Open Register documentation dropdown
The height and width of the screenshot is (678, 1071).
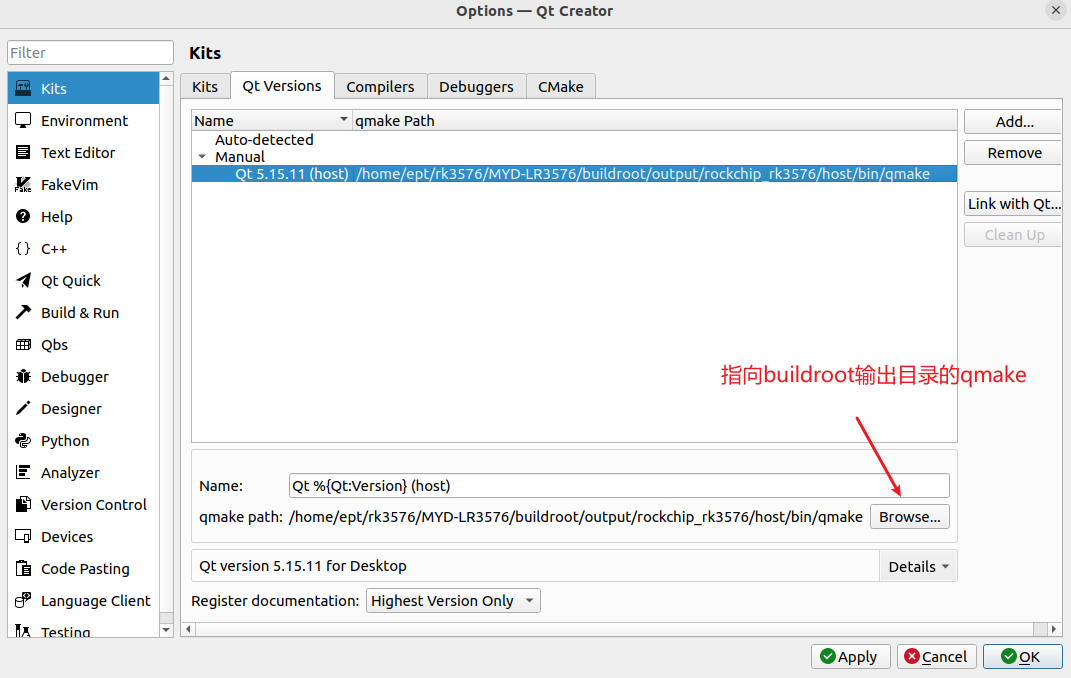[454, 601]
